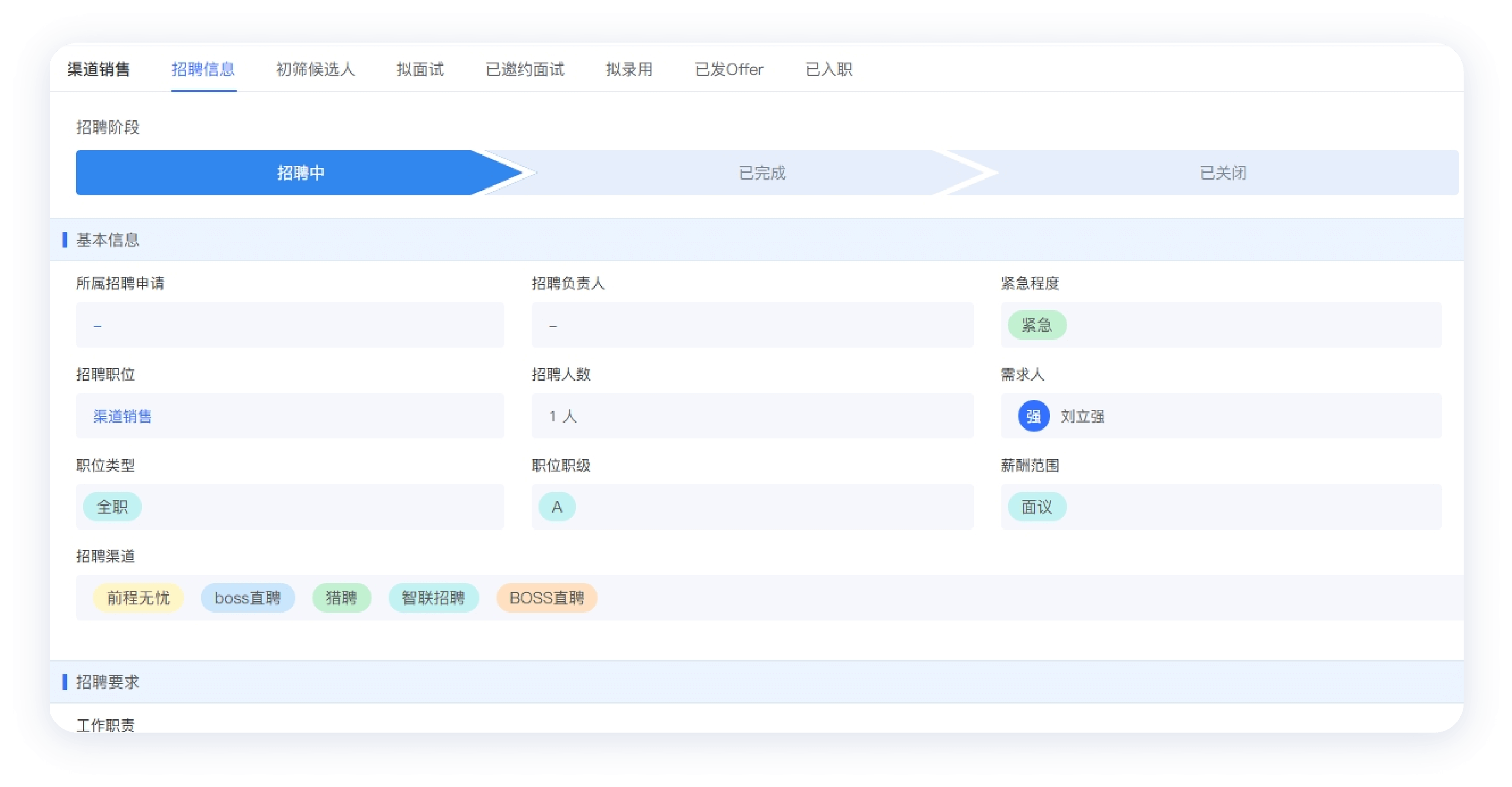The image size is (1512, 787).
Task: Click the lowercase boss直聘 channel tag
Action: (x=248, y=598)
